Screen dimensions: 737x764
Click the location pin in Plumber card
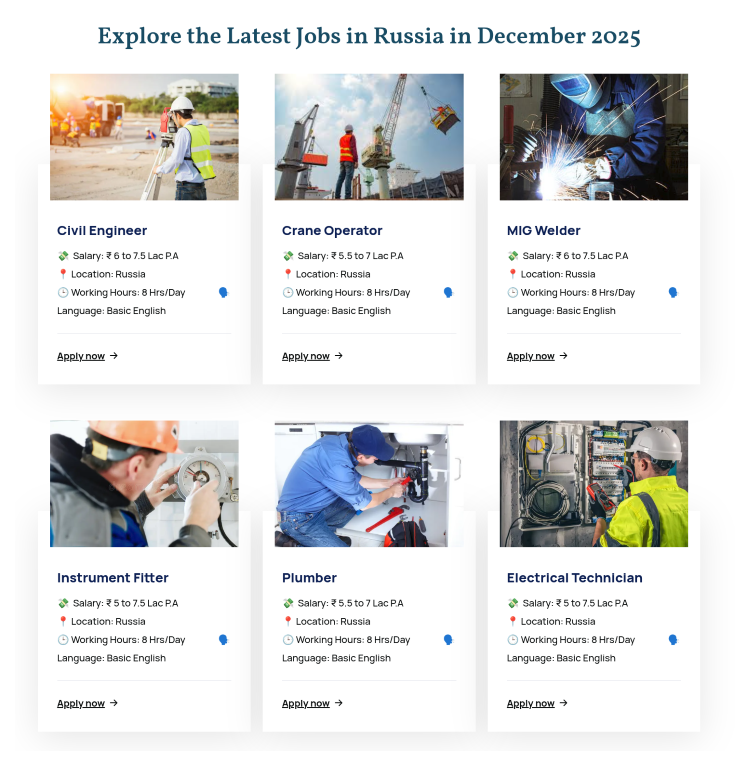[288, 622]
